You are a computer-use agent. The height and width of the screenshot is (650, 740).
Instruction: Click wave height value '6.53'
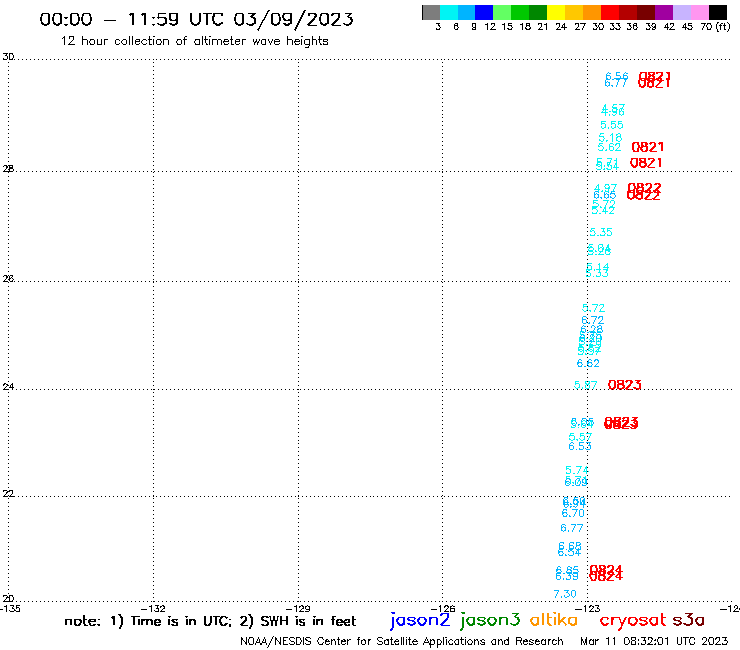[x=580, y=447]
